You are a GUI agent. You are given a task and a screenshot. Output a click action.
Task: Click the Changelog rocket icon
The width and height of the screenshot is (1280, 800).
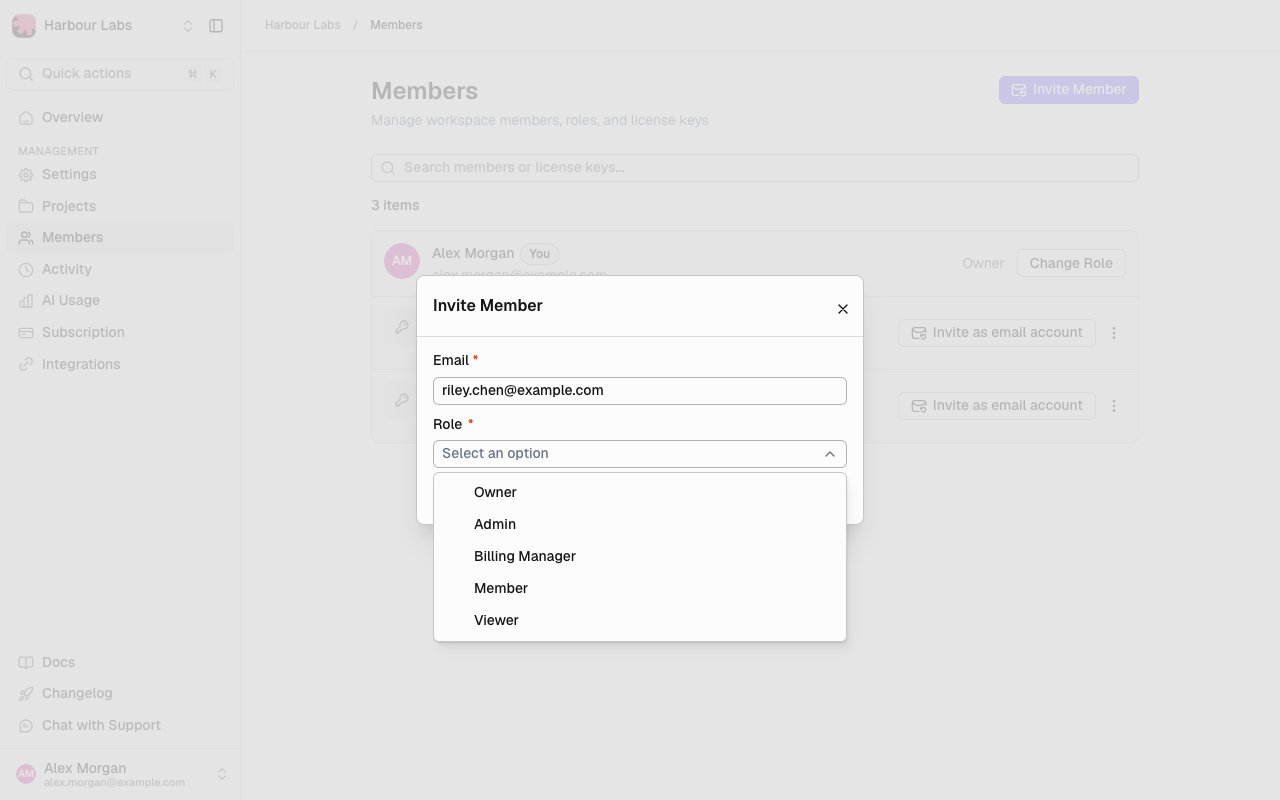pyautogui.click(x=26, y=693)
